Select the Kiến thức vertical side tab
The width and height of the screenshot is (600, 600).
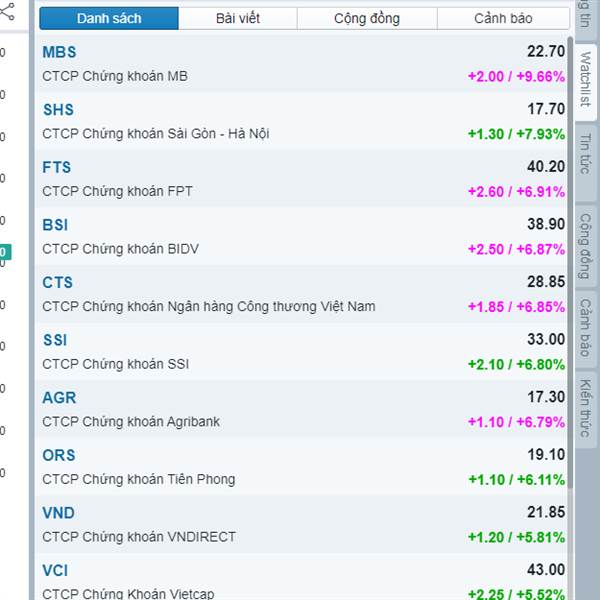585,408
